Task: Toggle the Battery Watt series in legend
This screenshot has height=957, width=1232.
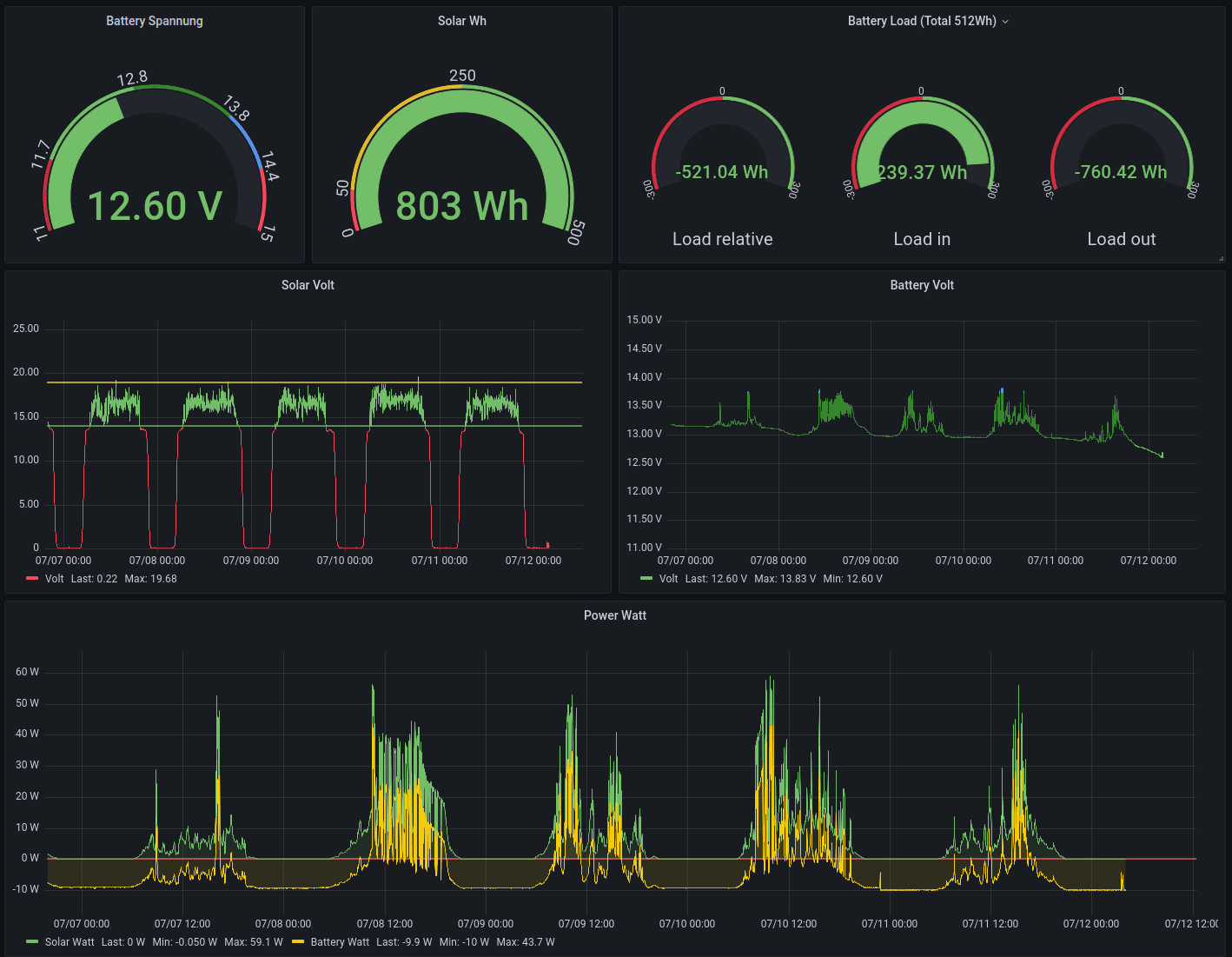Action: coord(340,942)
